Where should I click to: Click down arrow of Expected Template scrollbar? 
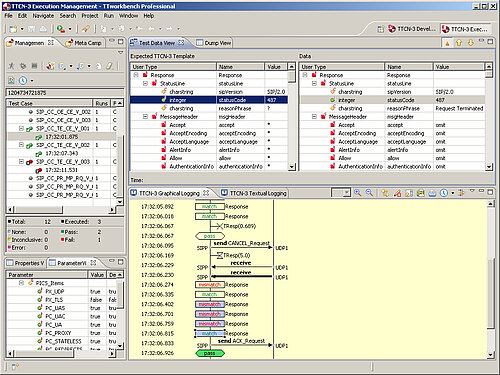click(x=291, y=167)
